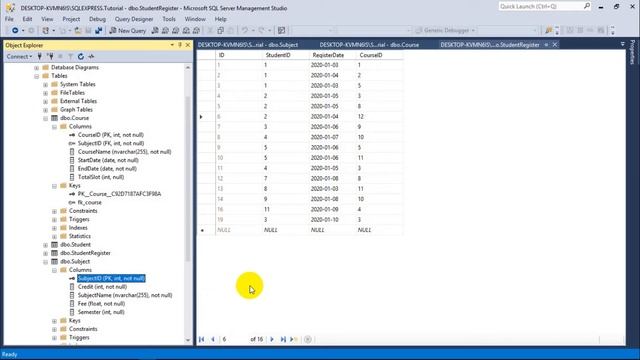Image resolution: width=640 pixels, height=360 pixels.
Task: Expand the Database Diagrams folder
Action: tap(37, 68)
